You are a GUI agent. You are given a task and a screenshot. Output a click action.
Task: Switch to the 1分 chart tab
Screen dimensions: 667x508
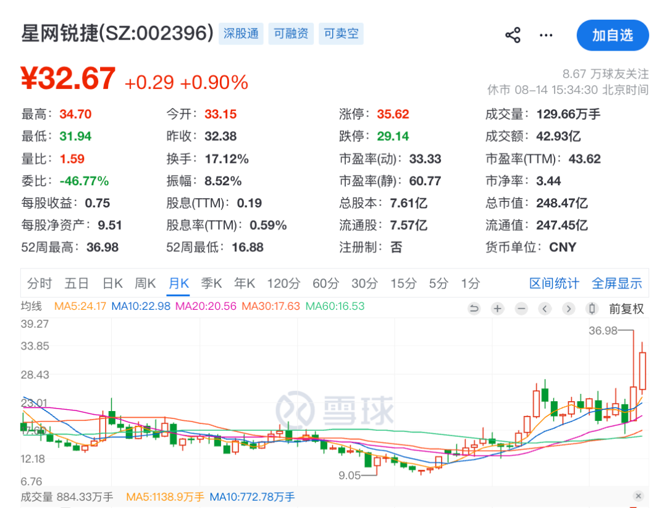(470, 283)
